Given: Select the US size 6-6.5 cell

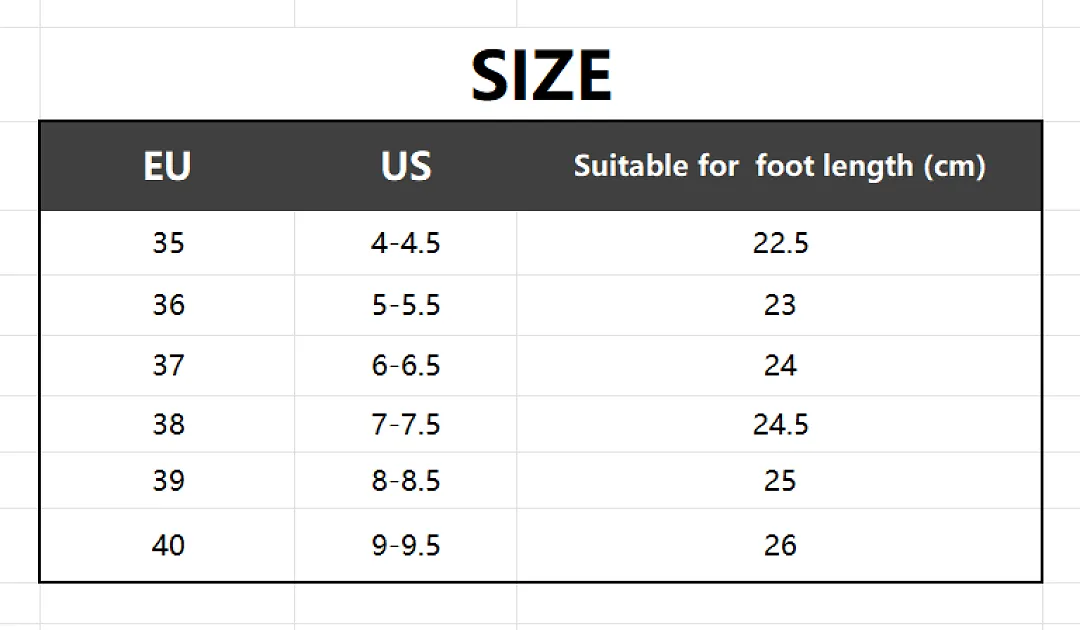Looking at the screenshot, I should pyautogui.click(x=406, y=366).
